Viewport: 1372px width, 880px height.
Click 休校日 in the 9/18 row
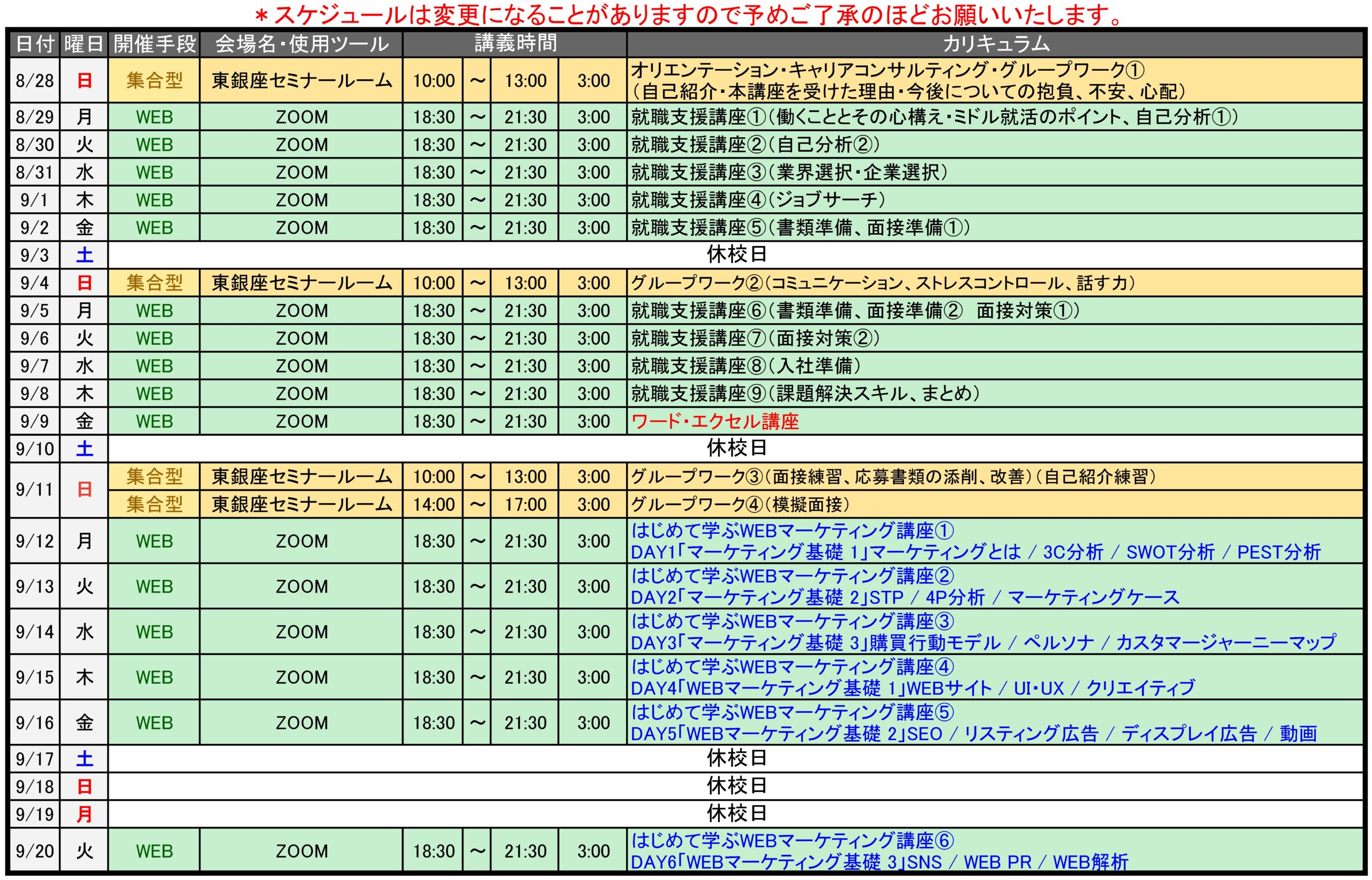[x=736, y=786]
